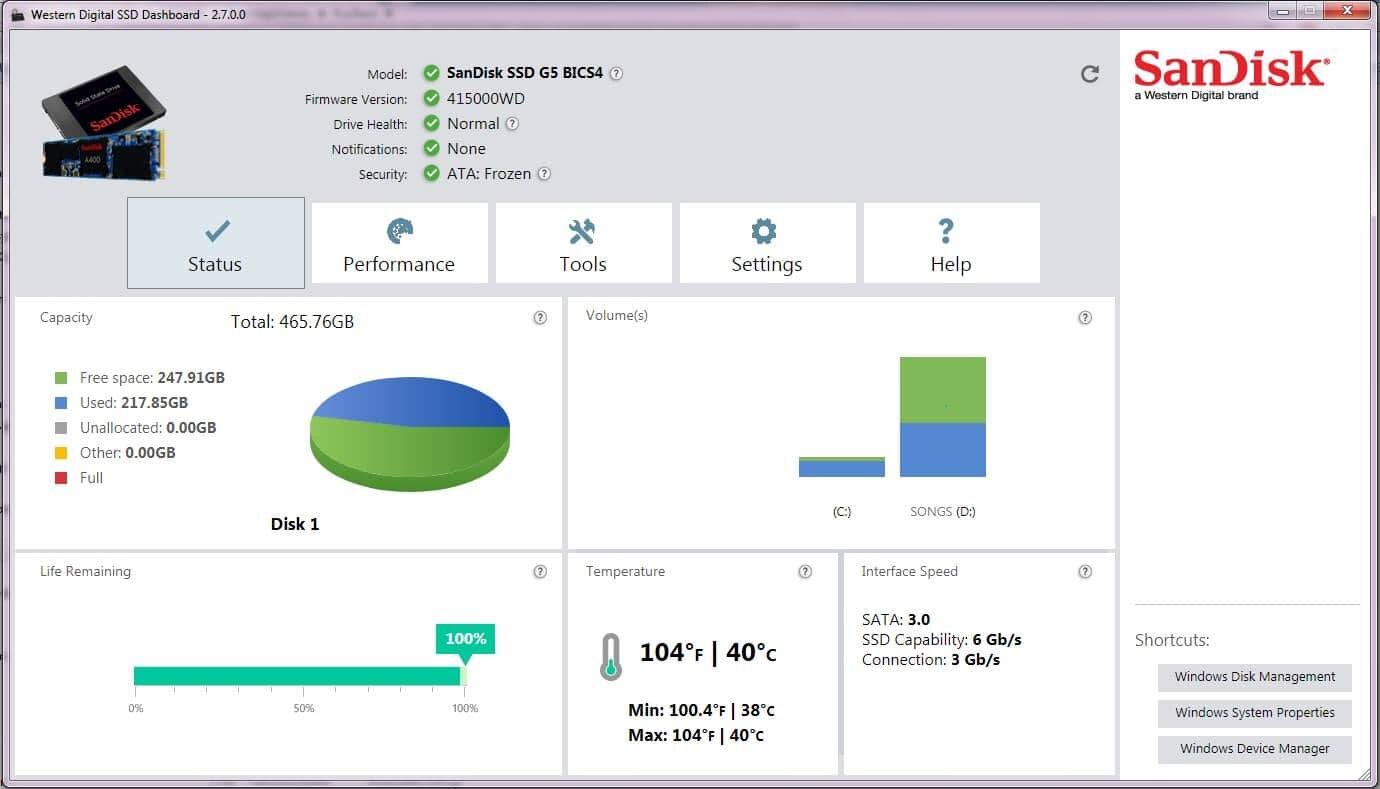Screen dimensions: 1380x789
Task: Open the Life Remaining panel help icon
Action: [540, 572]
